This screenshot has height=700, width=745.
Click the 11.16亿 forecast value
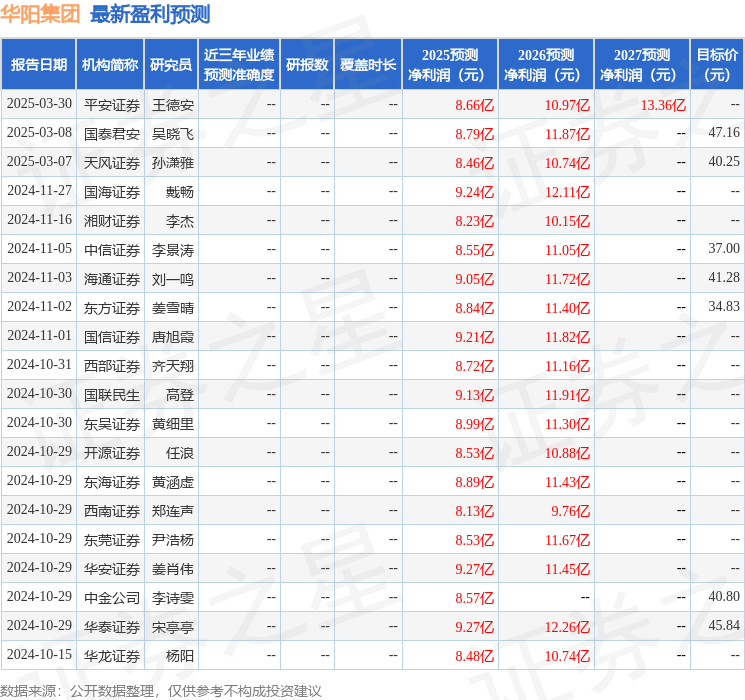click(567, 366)
